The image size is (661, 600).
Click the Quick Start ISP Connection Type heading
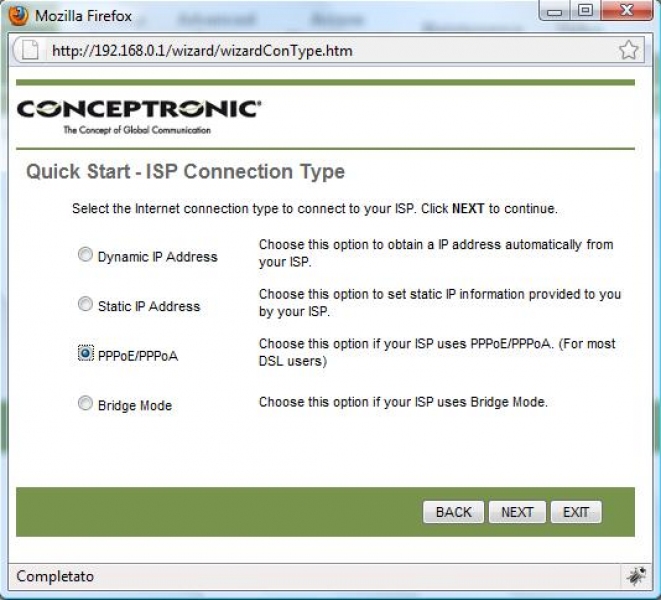[185, 172]
